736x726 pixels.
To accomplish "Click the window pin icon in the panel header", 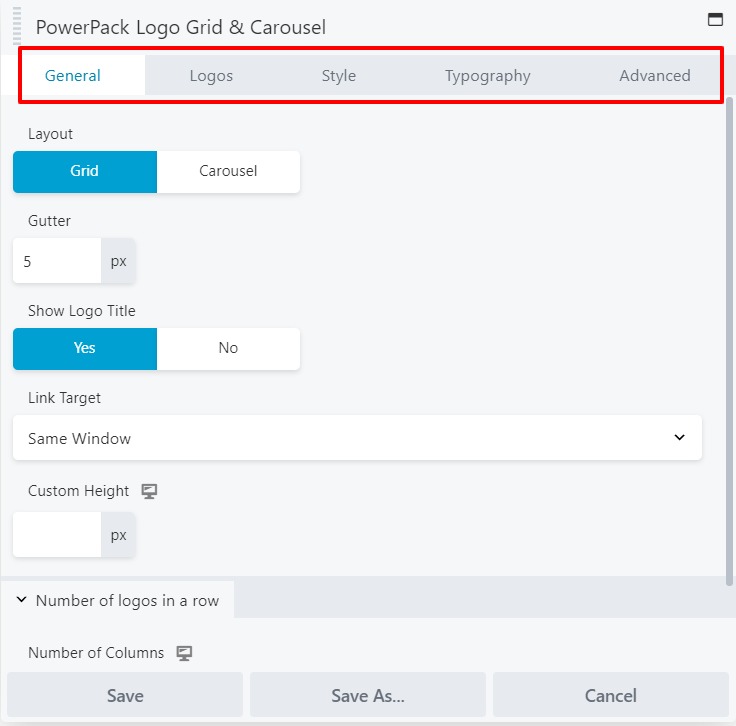I will click(715, 19).
